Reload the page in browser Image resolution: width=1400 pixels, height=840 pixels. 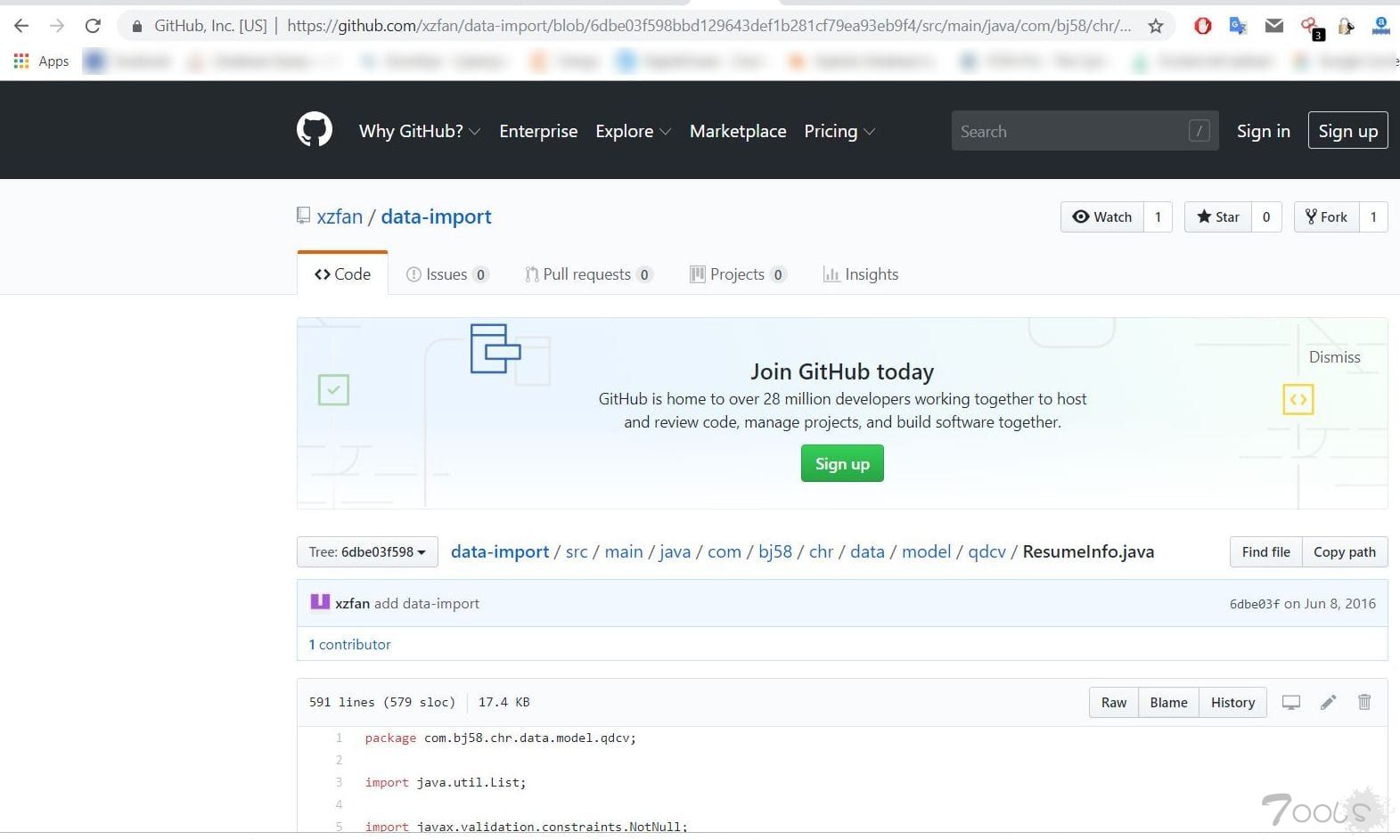coord(93,26)
